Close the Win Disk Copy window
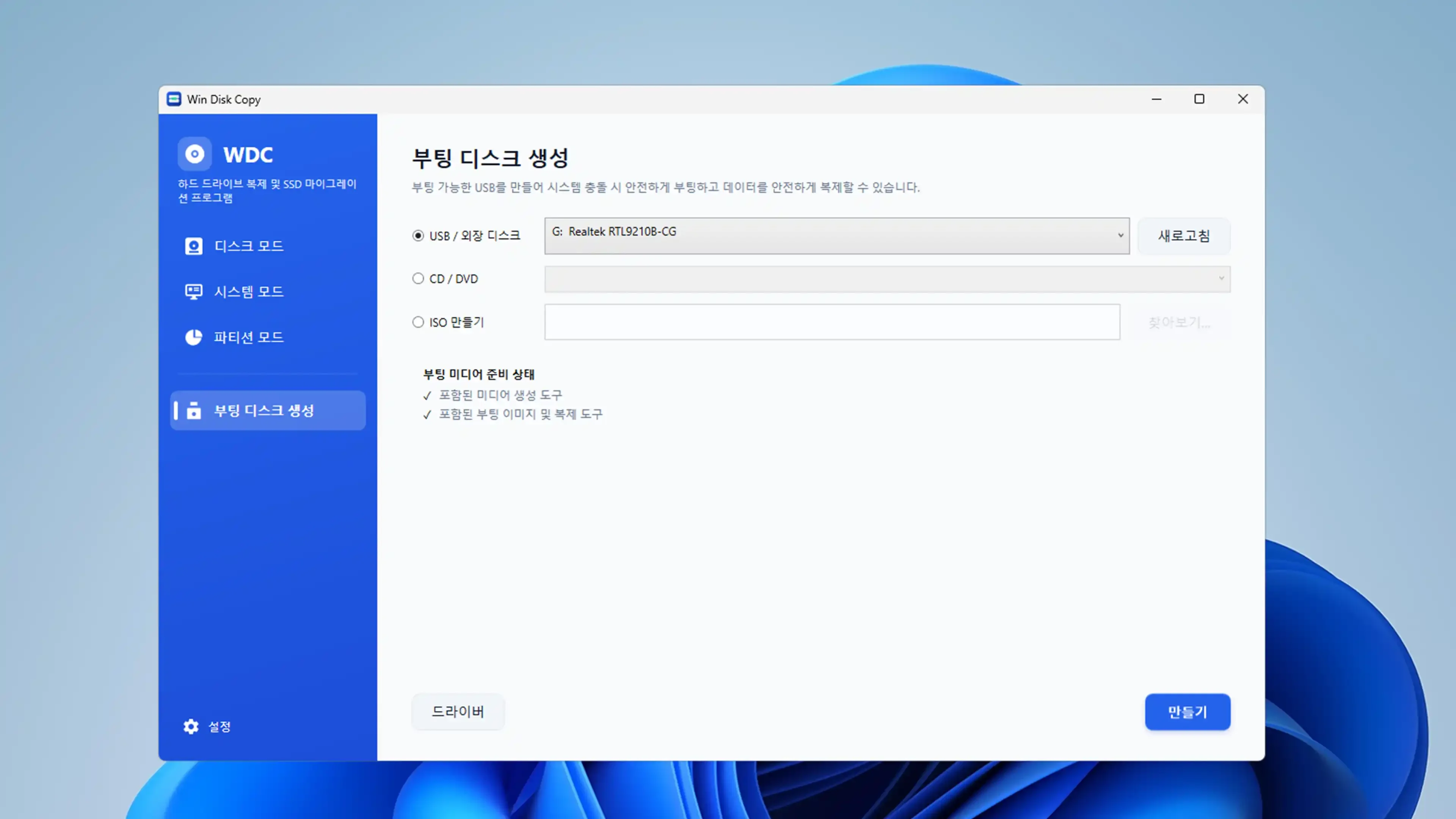Screen dimensions: 1456x819 tap(1243, 99)
